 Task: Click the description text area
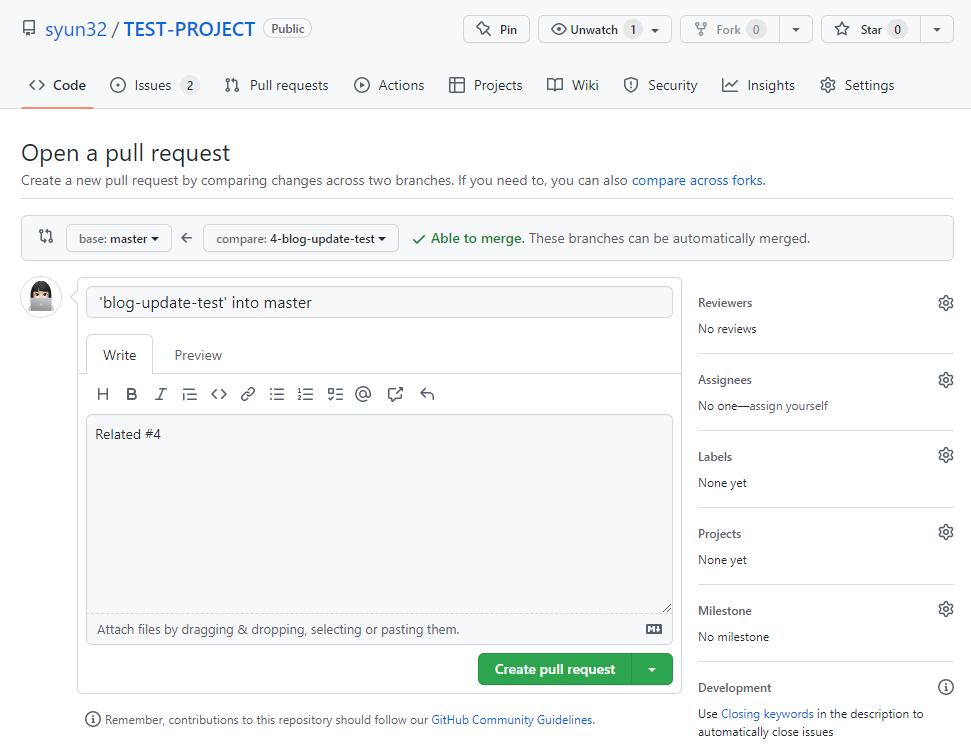(379, 514)
